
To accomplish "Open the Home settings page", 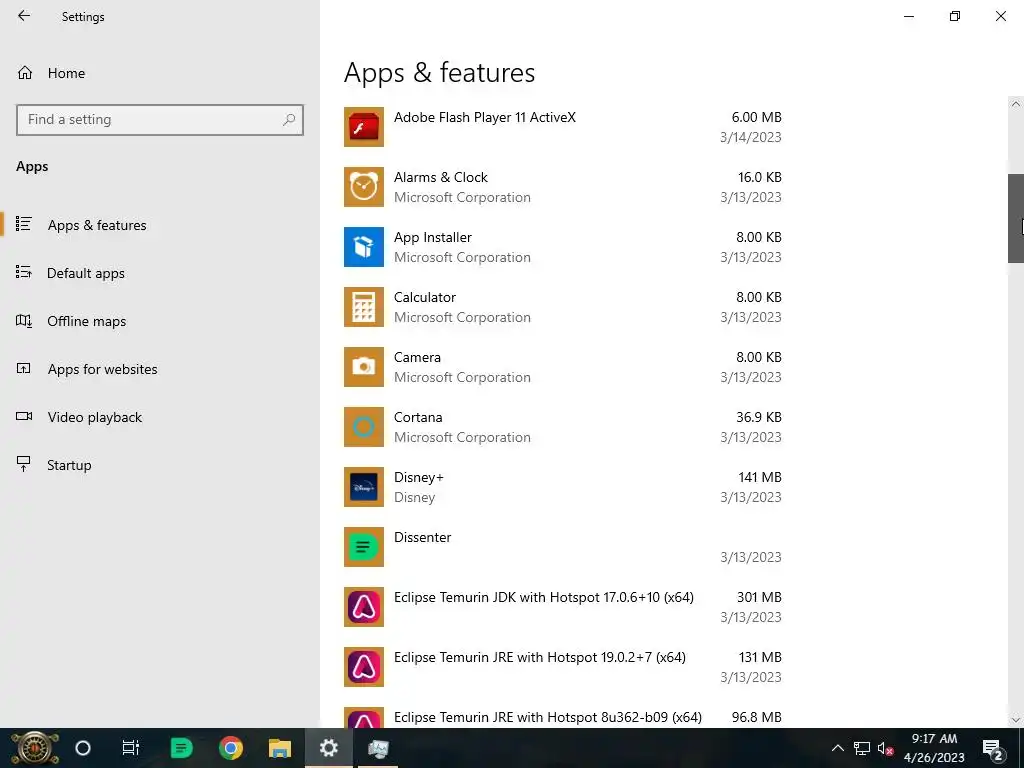I will coord(66,73).
